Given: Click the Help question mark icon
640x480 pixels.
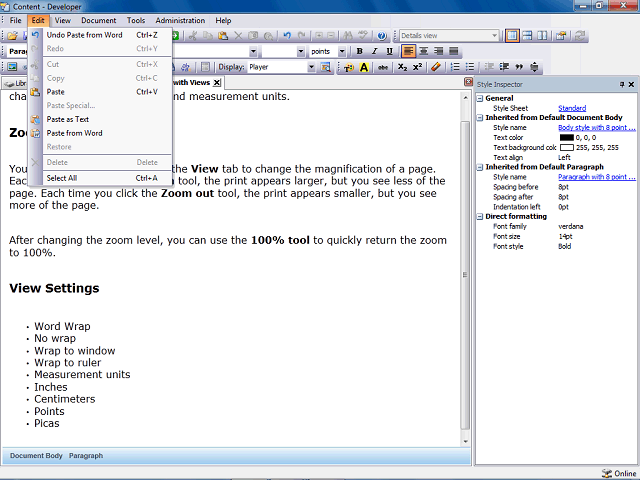Looking at the screenshot, I should click(382, 36).
